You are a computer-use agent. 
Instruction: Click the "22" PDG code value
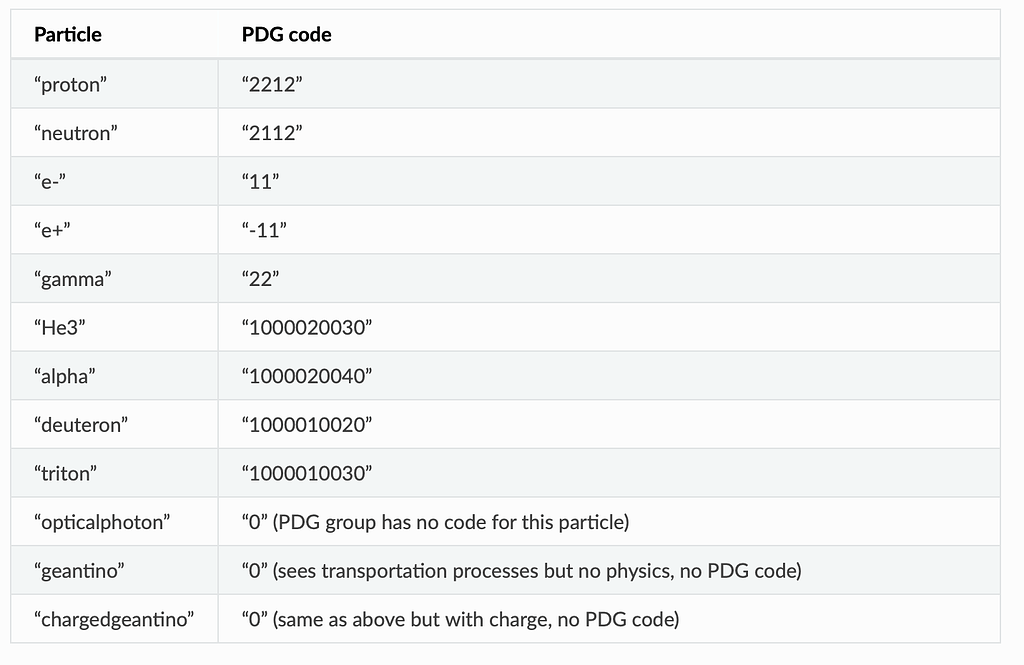[260, 279]
